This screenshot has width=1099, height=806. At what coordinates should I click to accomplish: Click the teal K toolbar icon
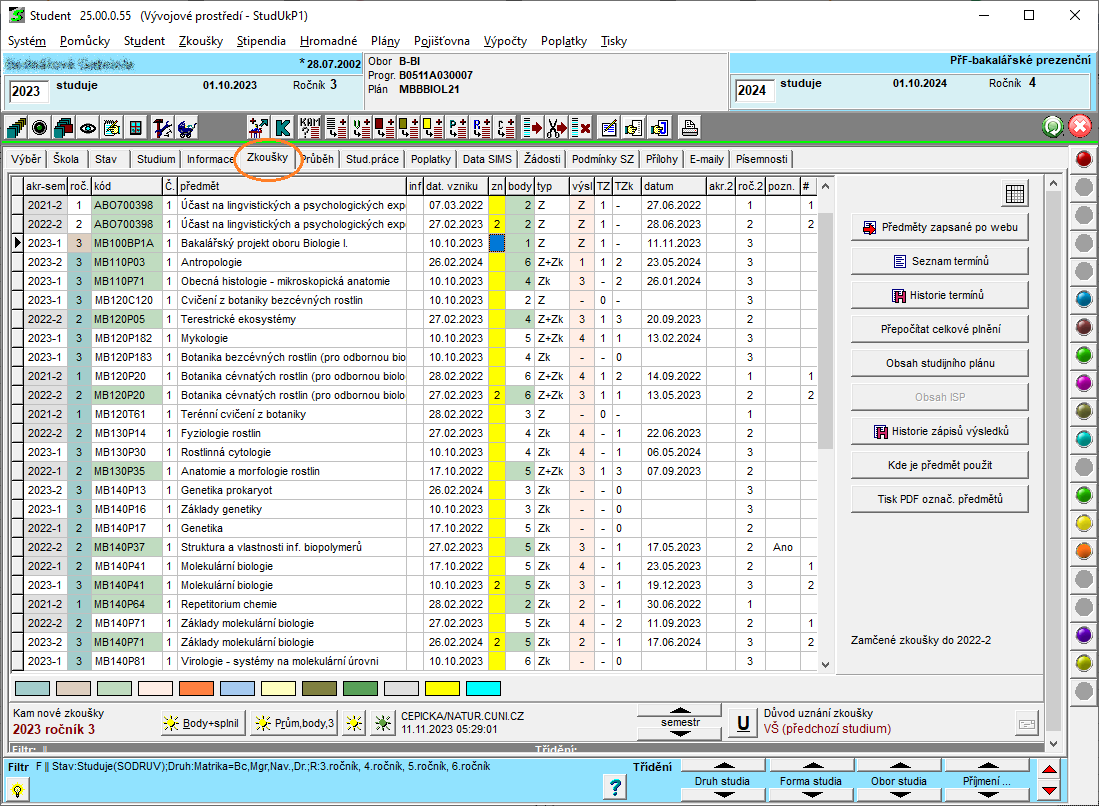(x=283, y=128)
